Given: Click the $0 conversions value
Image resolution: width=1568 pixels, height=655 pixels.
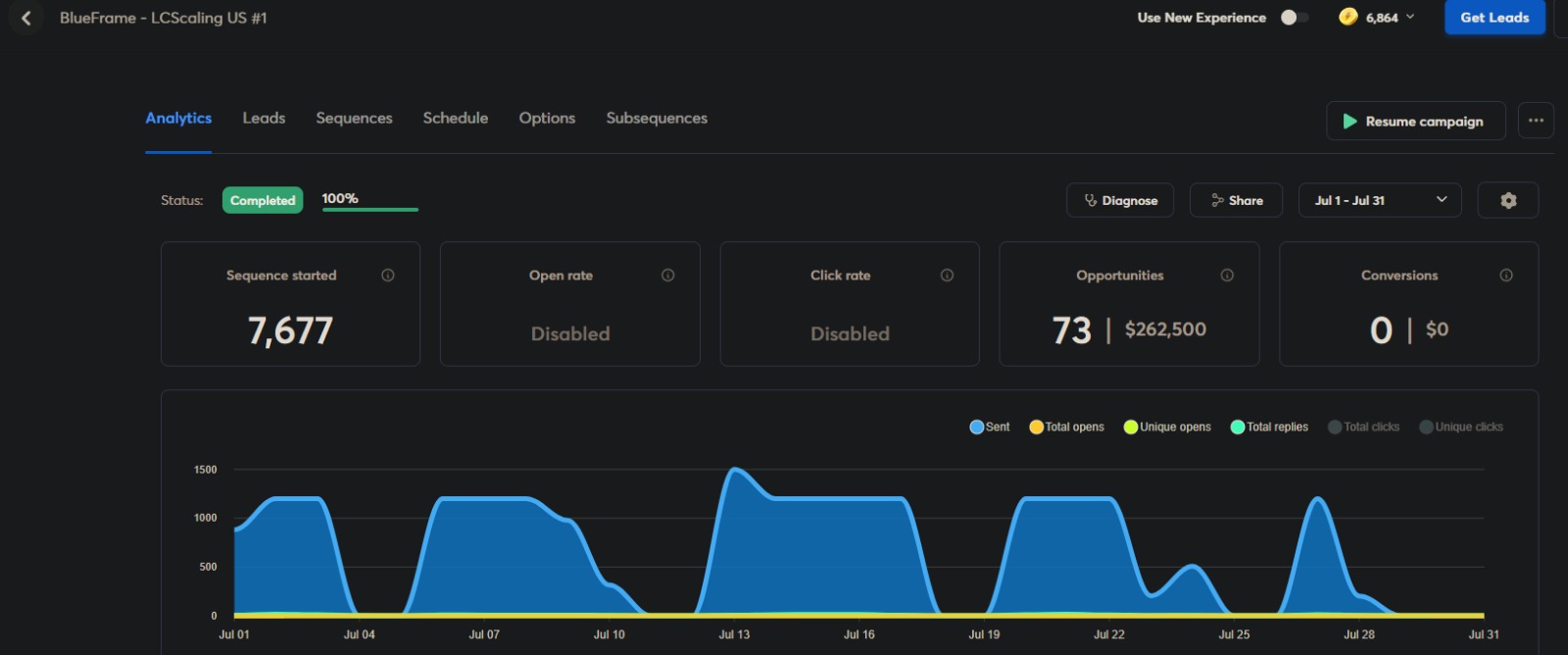Looking at the screenshot, I should pyautogui.click(x=1437, y=329).
